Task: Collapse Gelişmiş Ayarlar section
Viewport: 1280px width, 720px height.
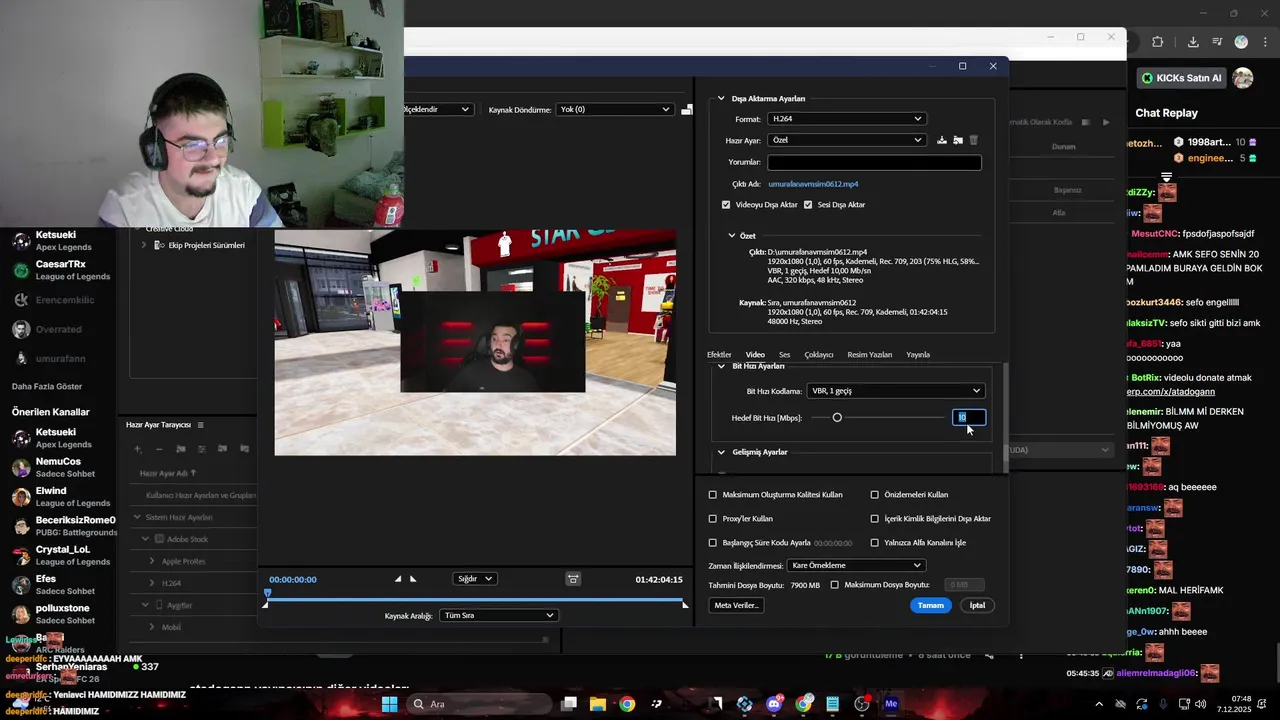Action: pos(721,453)
